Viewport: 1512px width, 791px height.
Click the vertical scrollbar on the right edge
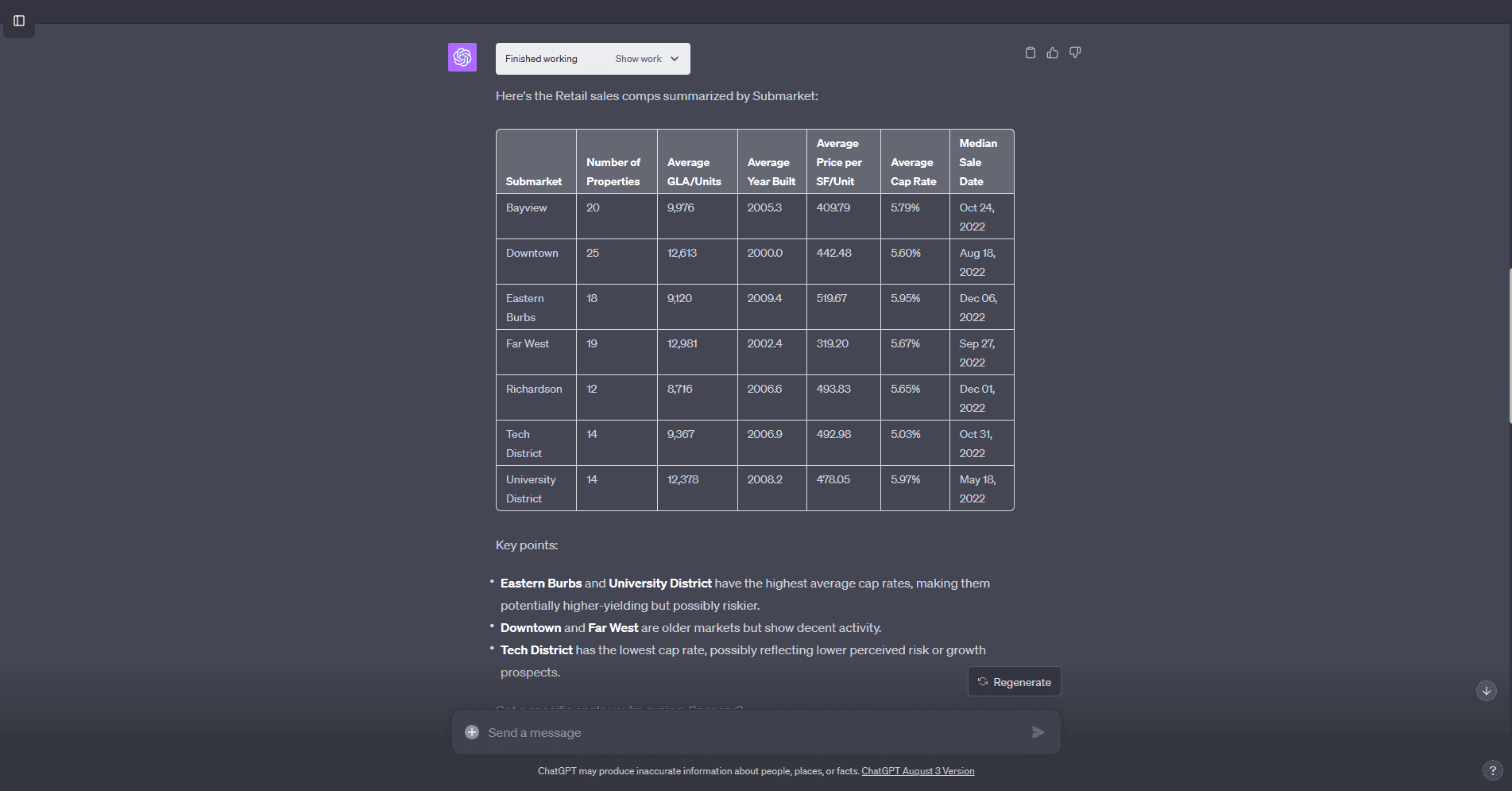1509,346
